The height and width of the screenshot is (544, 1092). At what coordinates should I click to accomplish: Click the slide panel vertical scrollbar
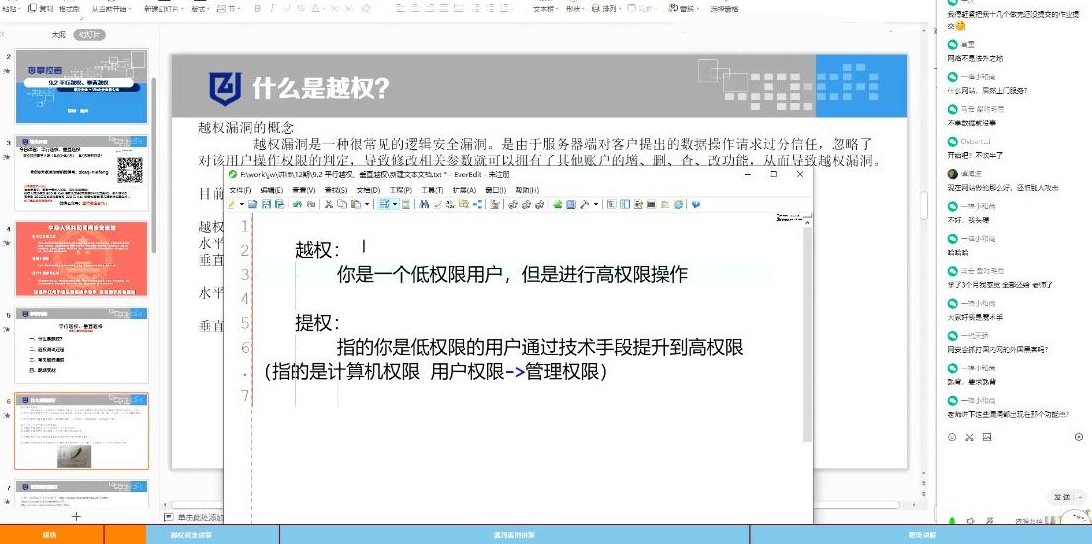click(154, 167)
